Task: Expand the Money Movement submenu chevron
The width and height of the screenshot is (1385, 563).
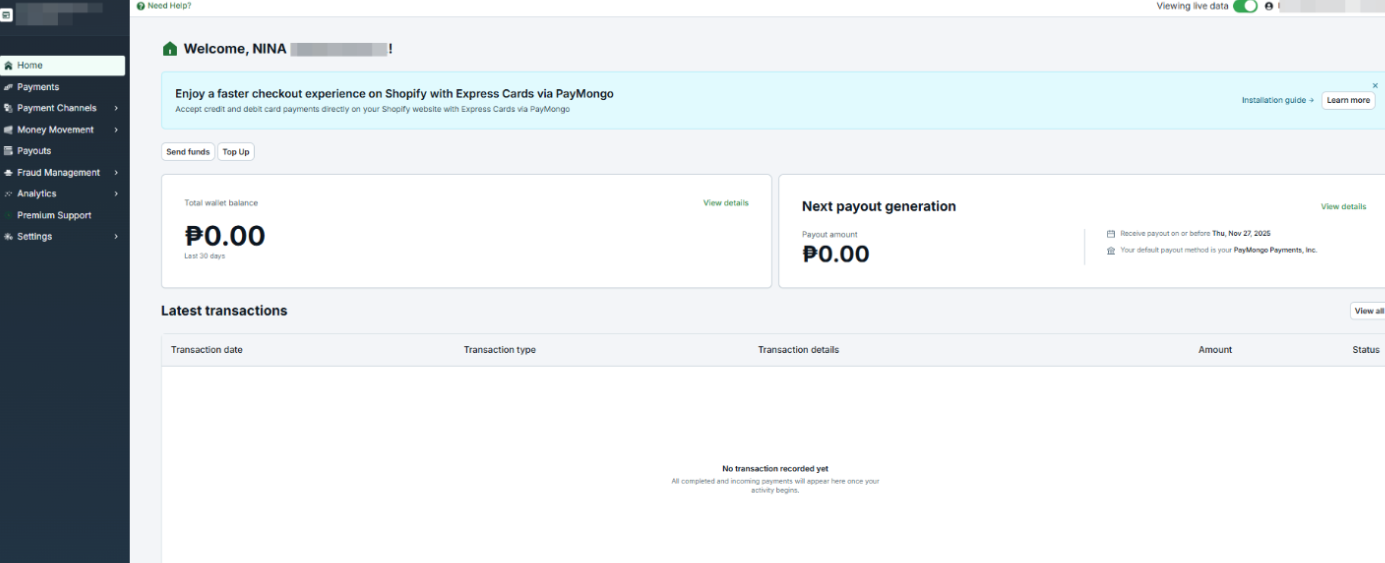Action: [x=116, y=130]
